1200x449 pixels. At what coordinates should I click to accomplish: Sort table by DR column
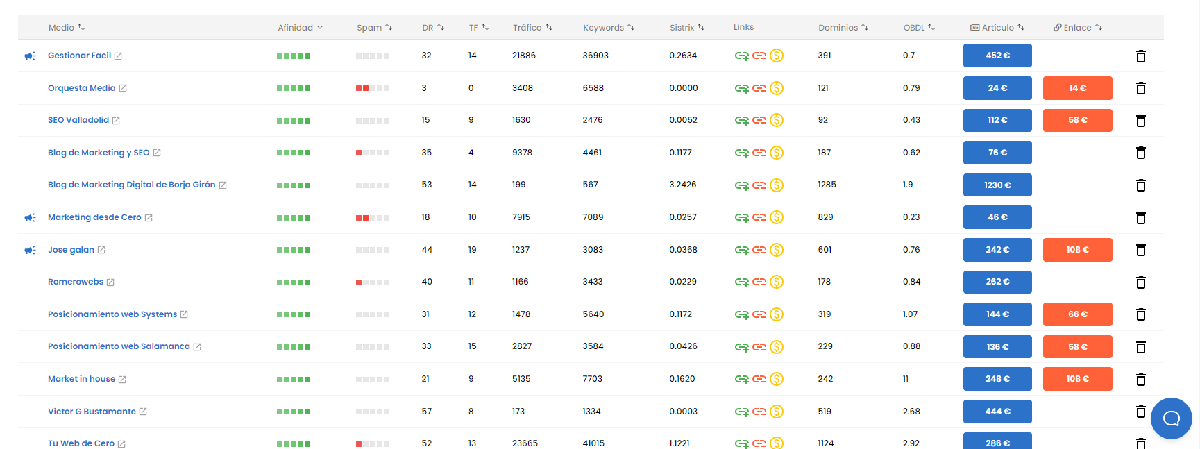(433, 27)
